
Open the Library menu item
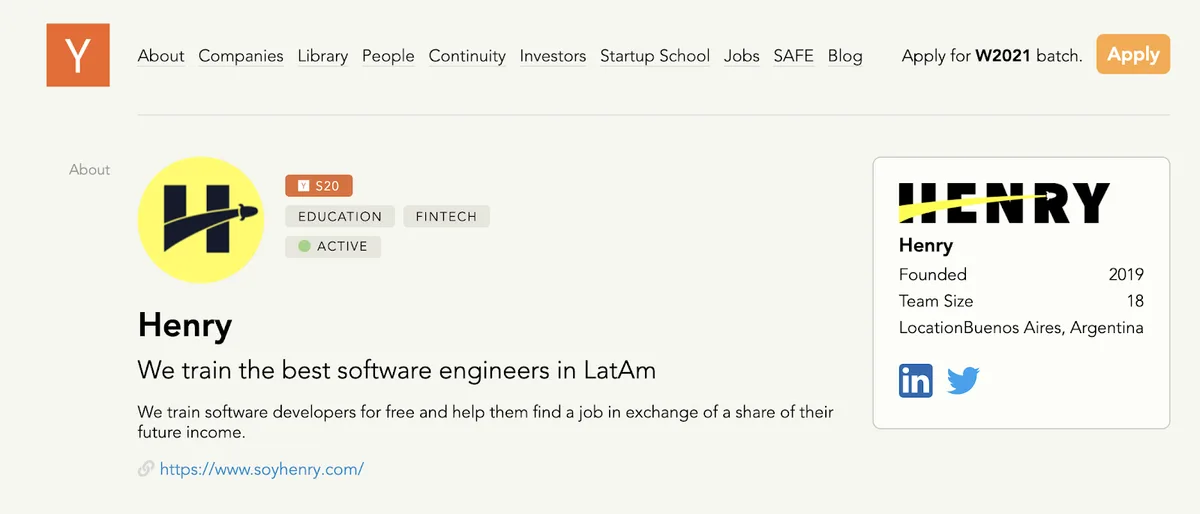(323, 56)
